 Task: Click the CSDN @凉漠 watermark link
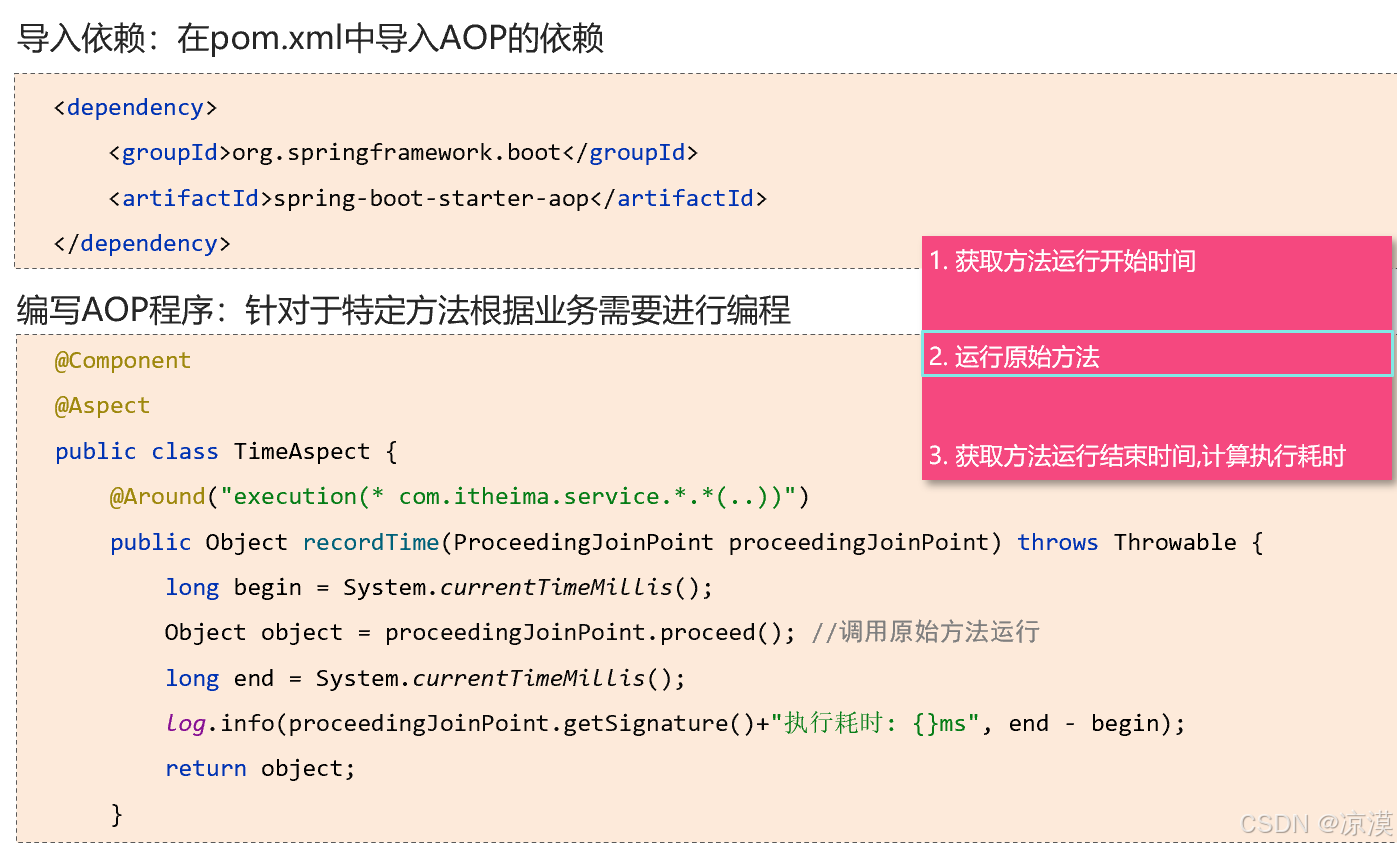pos(1315,823)
